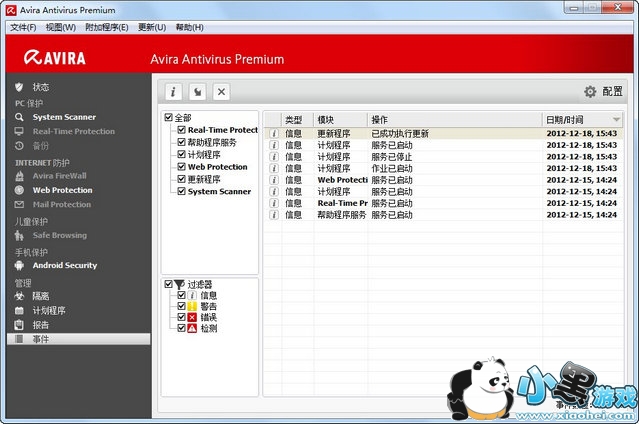Toggle the 信息 filter checkbox
639x424 pixels.
181,295
